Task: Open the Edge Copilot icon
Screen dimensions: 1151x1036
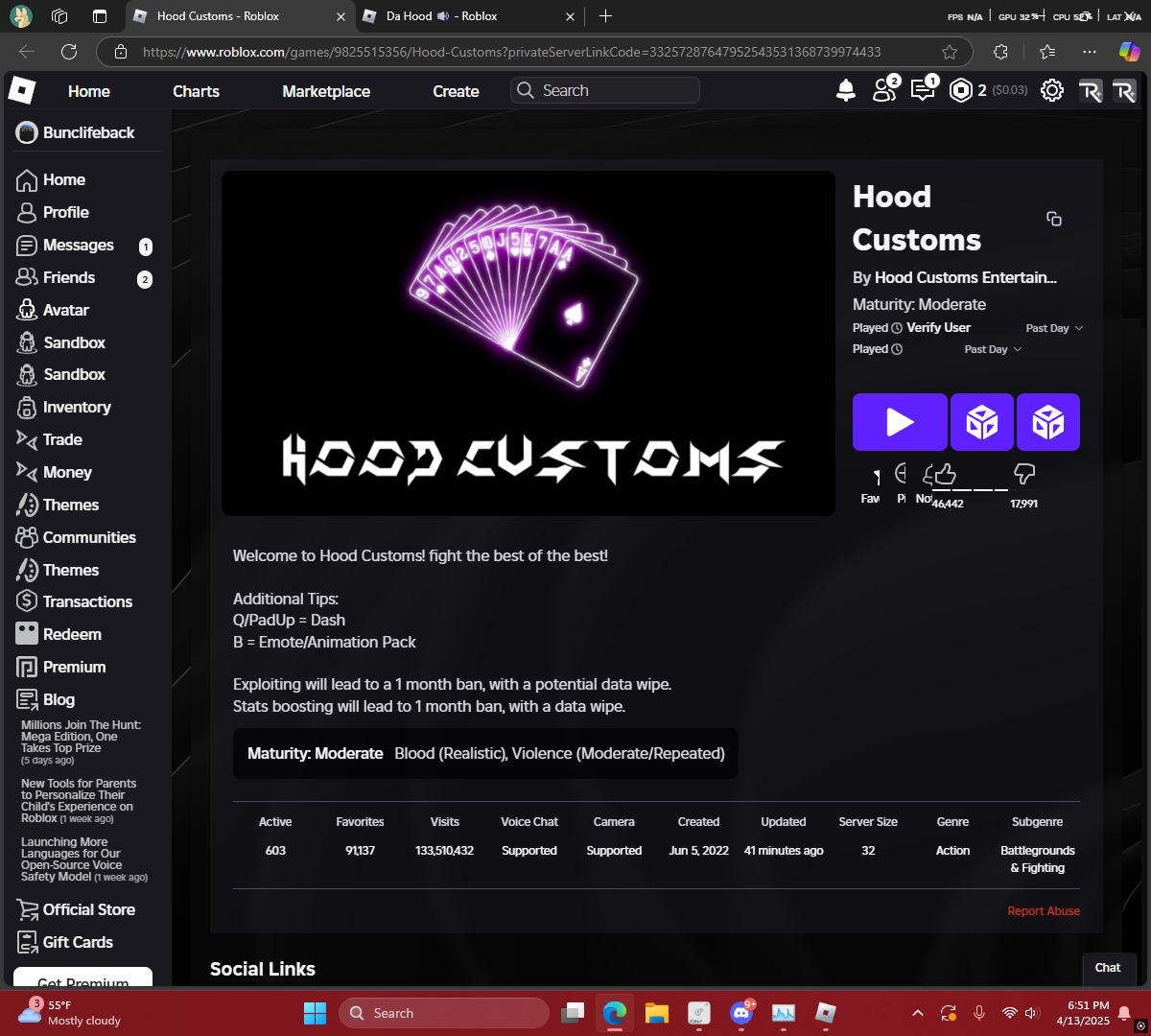Action: (x=1129, y=52)
